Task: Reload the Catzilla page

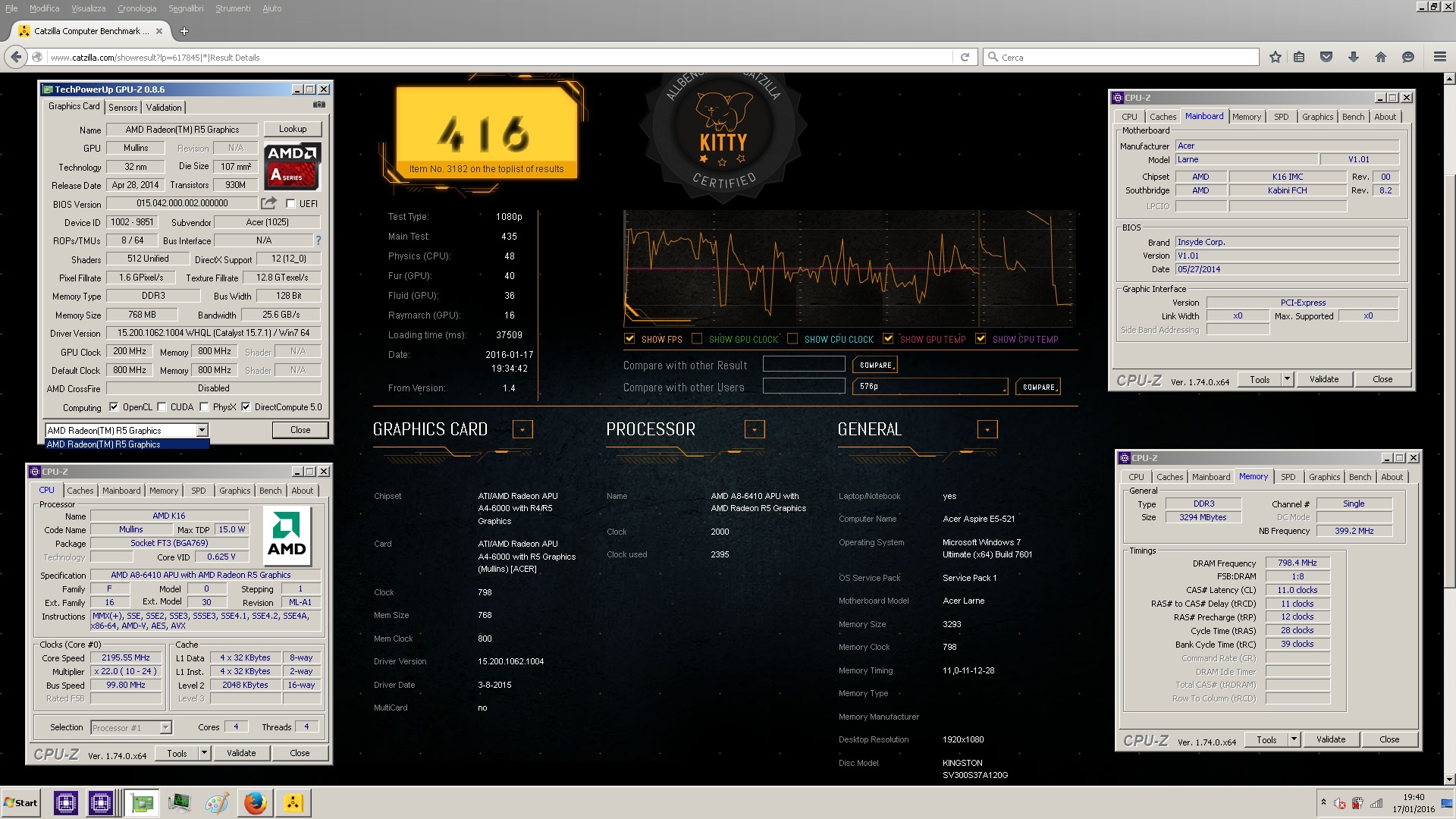Action: (965, 57)
